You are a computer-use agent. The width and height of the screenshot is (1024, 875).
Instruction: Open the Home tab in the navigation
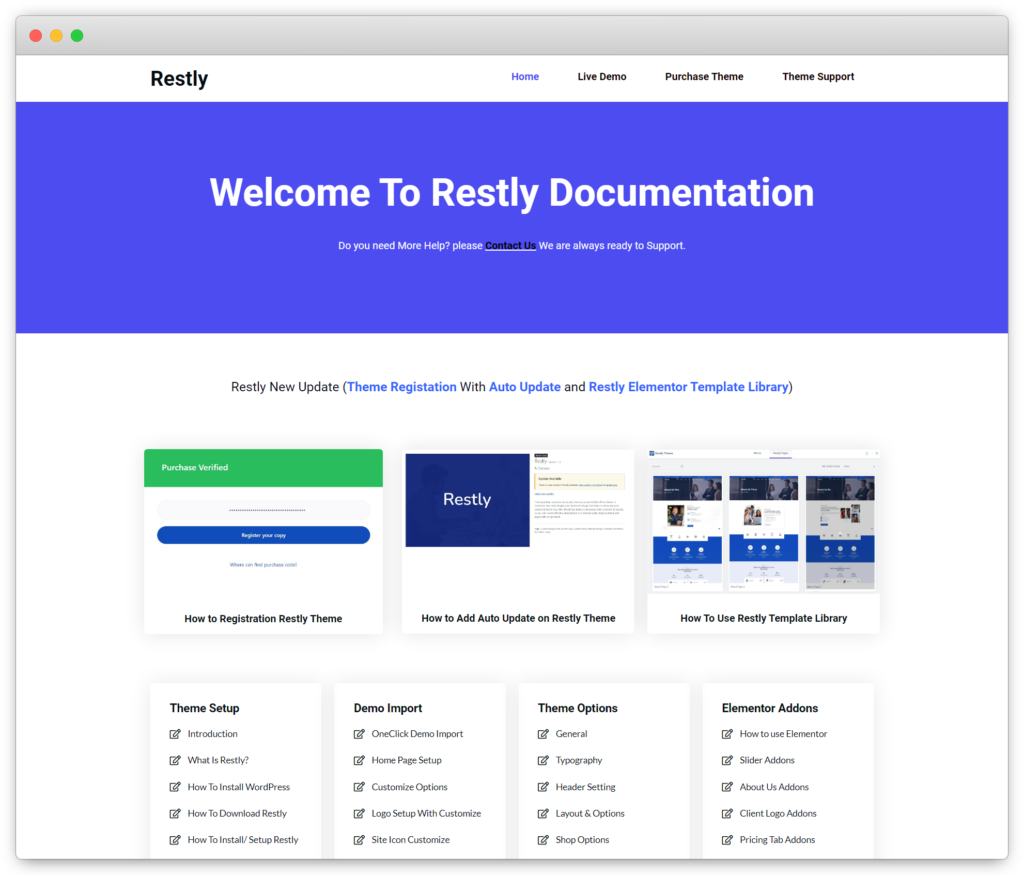click(524, 76)
